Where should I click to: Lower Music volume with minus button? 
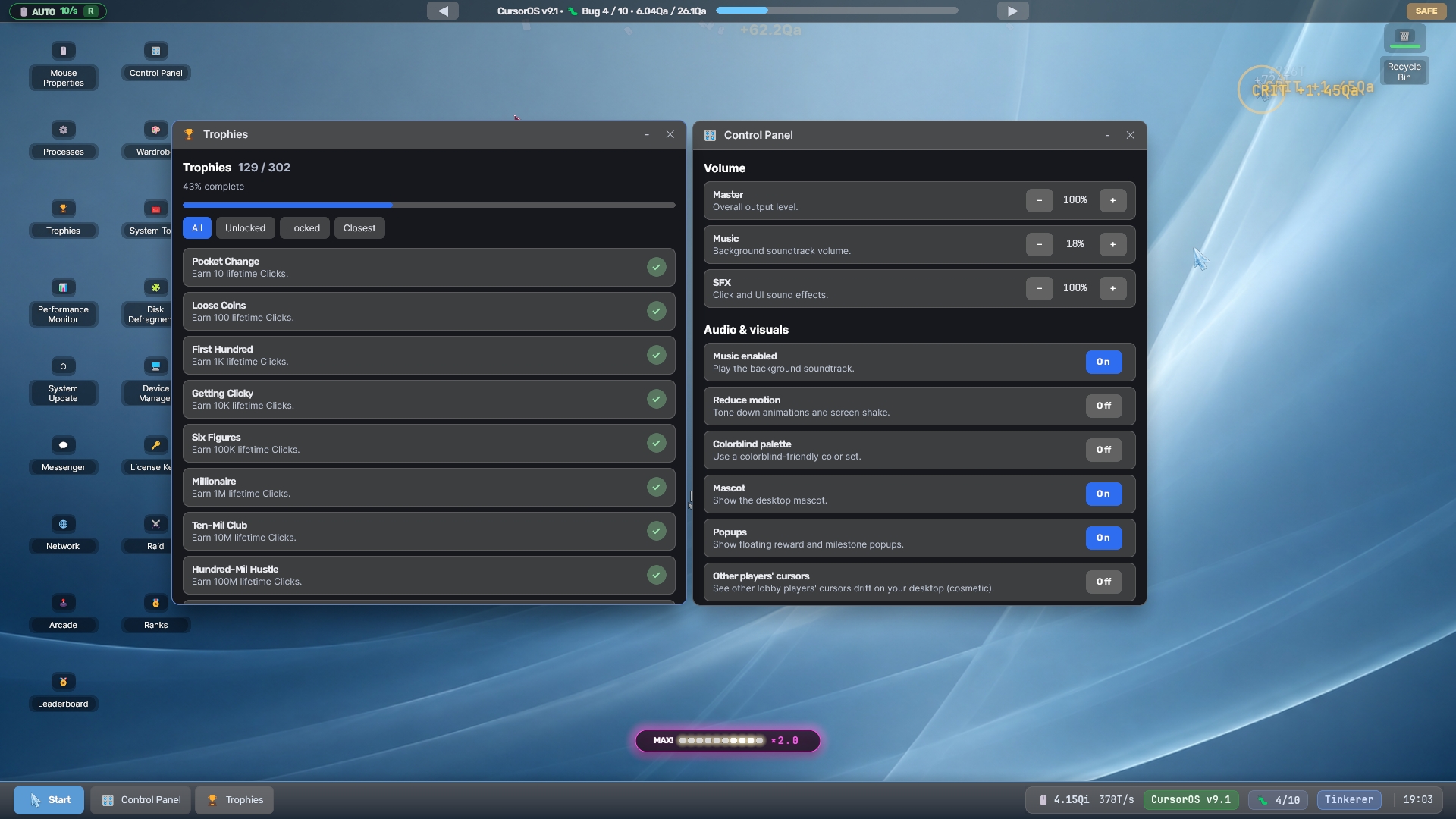(x=1039, y=244)
